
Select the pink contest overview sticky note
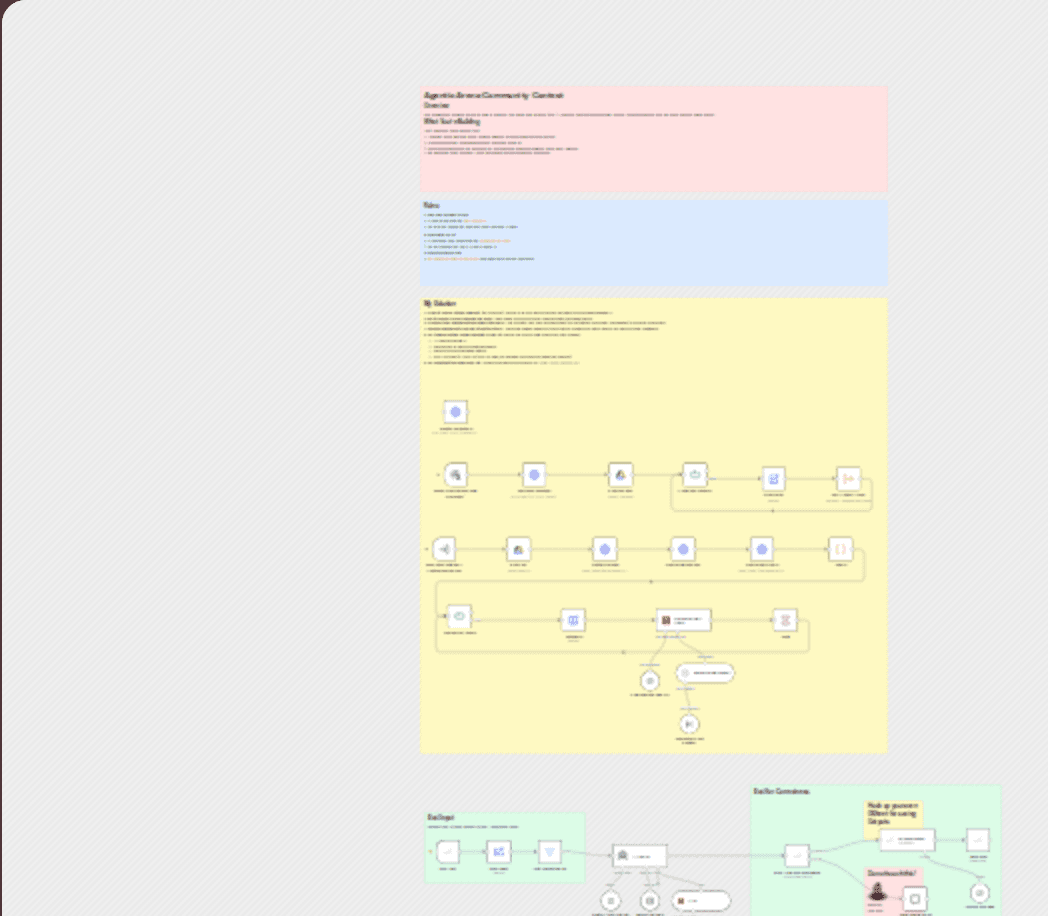tap(654, 139)
